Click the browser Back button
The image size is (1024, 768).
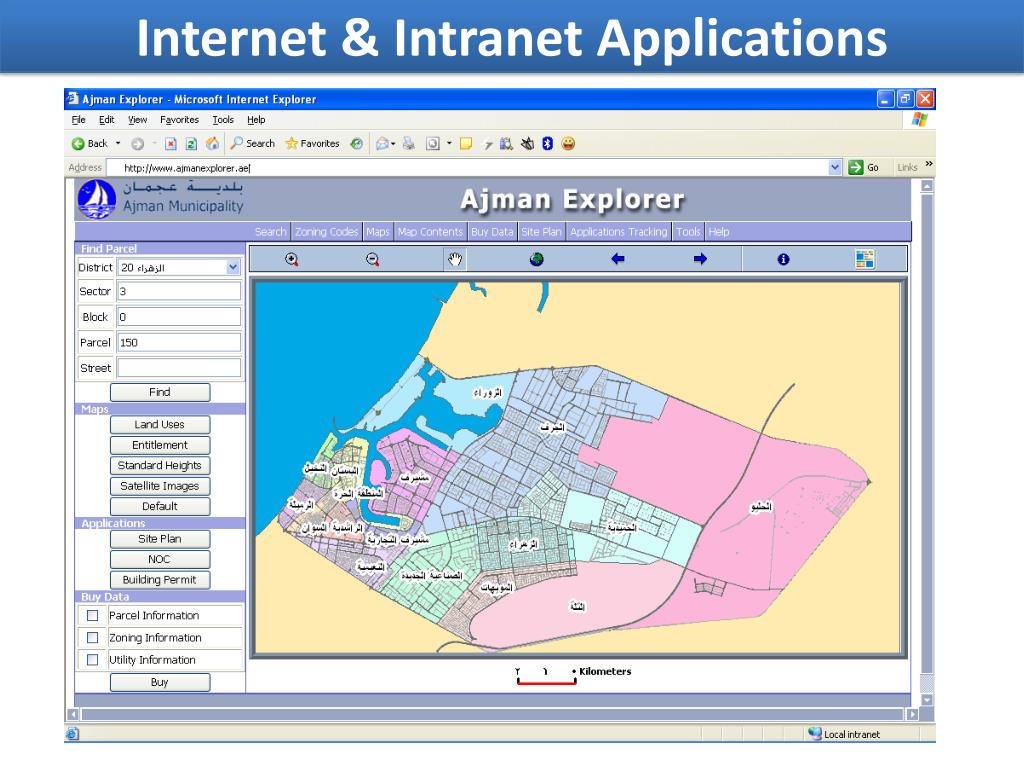tap(89, 144)
